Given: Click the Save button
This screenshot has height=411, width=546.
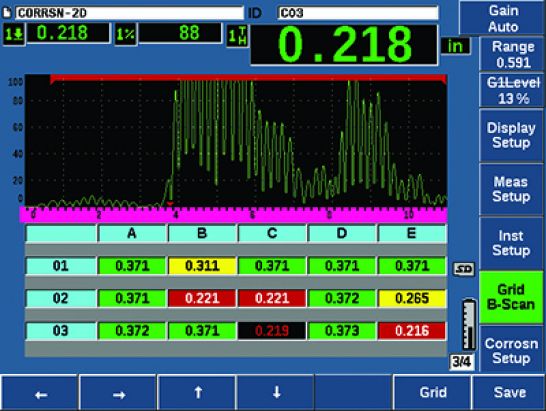Looking at the screenshot, I should coord(509,393).
